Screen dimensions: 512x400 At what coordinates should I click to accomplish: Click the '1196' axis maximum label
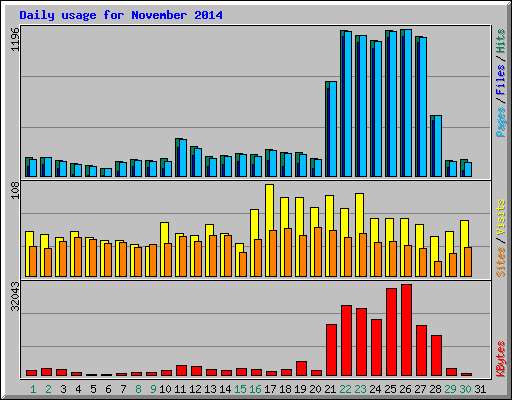[15, 39]
